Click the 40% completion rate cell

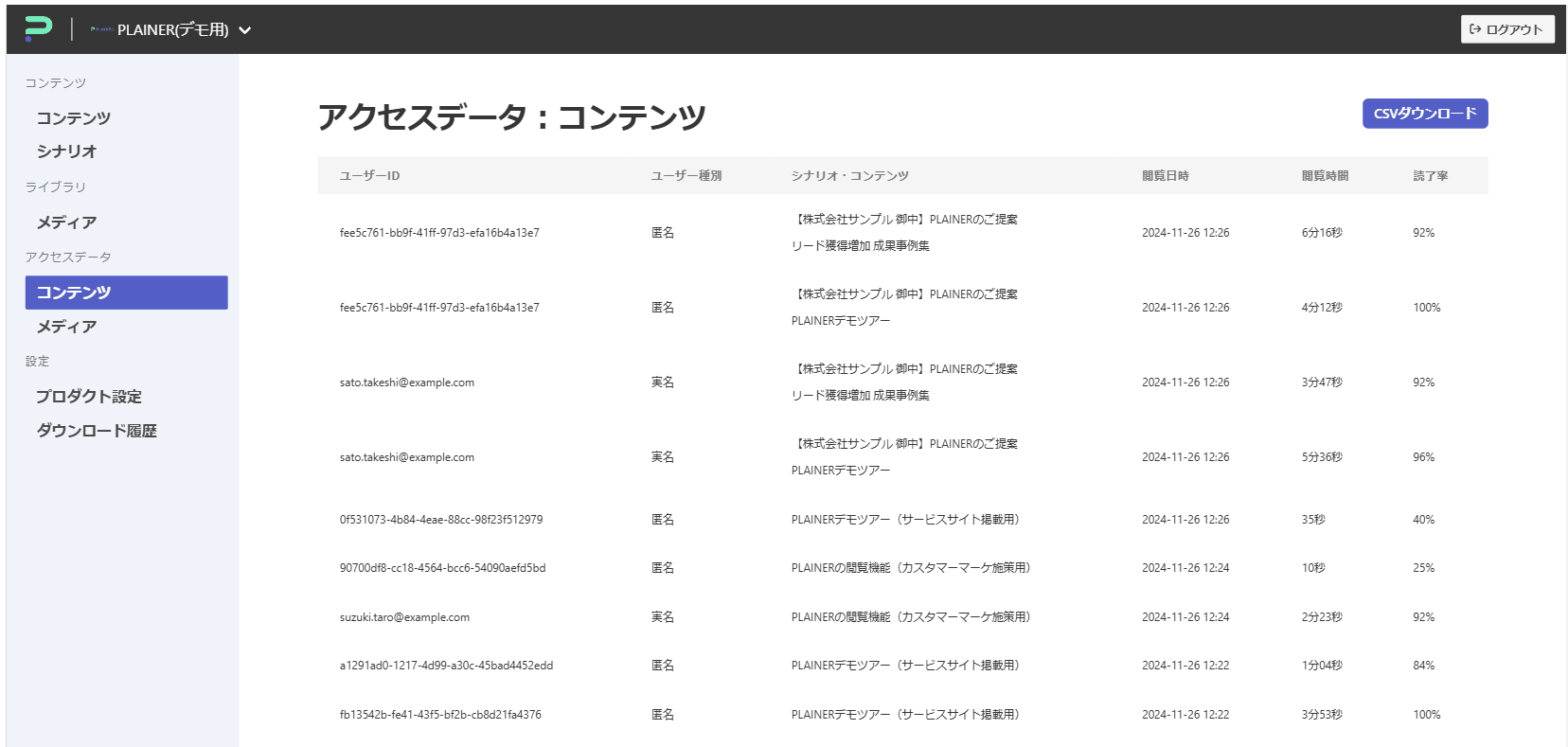[x=1423, y=520]
